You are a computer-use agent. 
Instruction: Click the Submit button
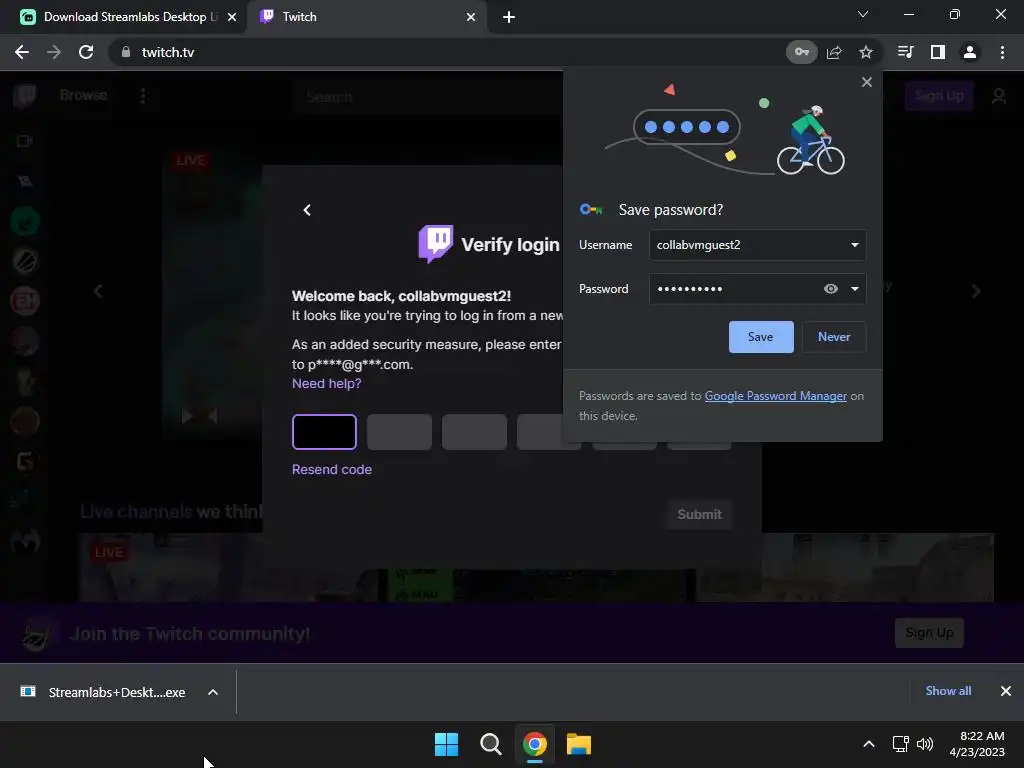click(699, 515)
